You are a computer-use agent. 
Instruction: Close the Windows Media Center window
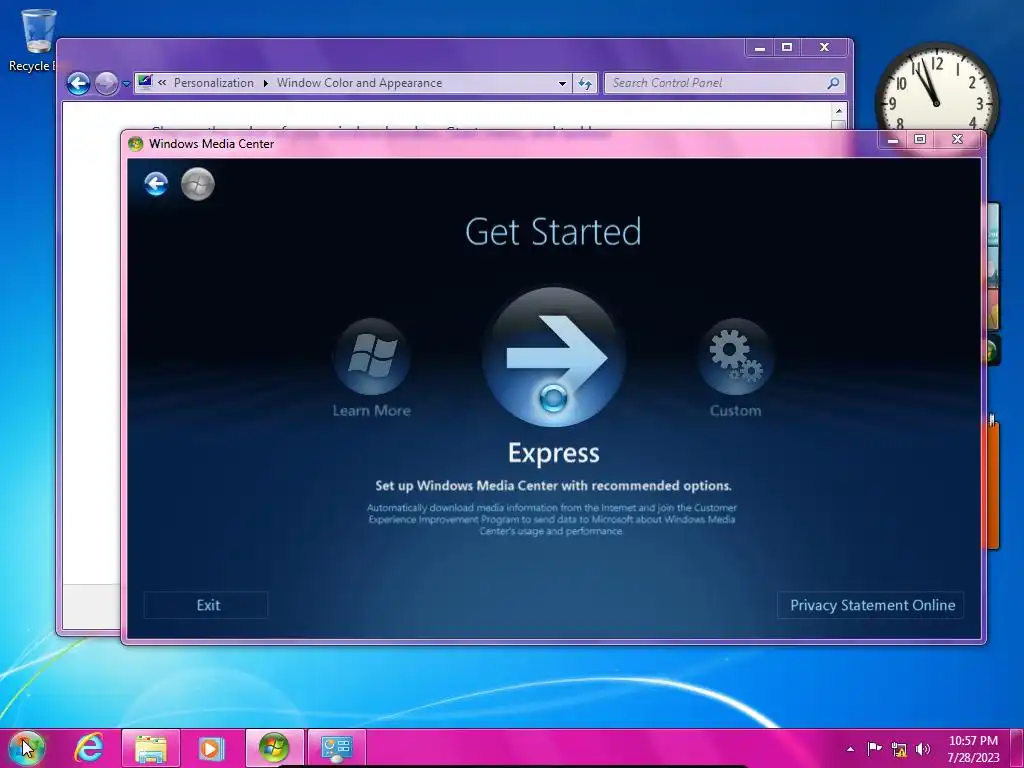[x=957, y=139]
